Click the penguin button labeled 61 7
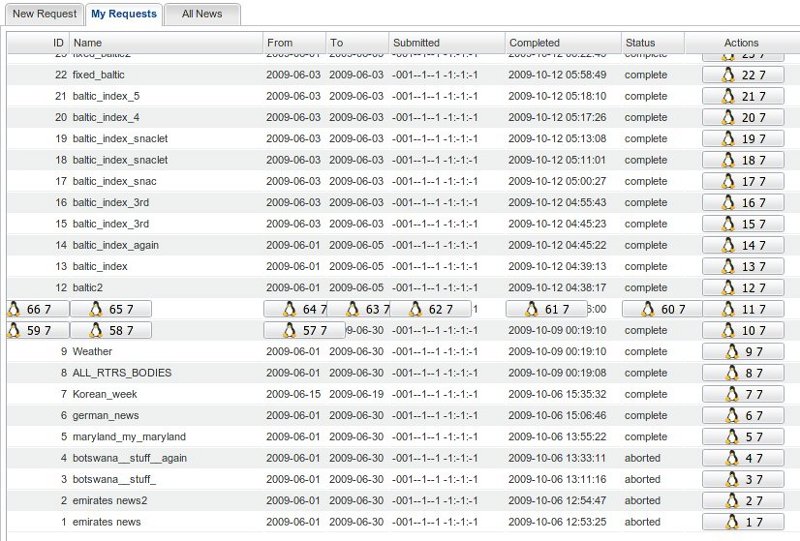The image size is (800, 541). point(546,309)
